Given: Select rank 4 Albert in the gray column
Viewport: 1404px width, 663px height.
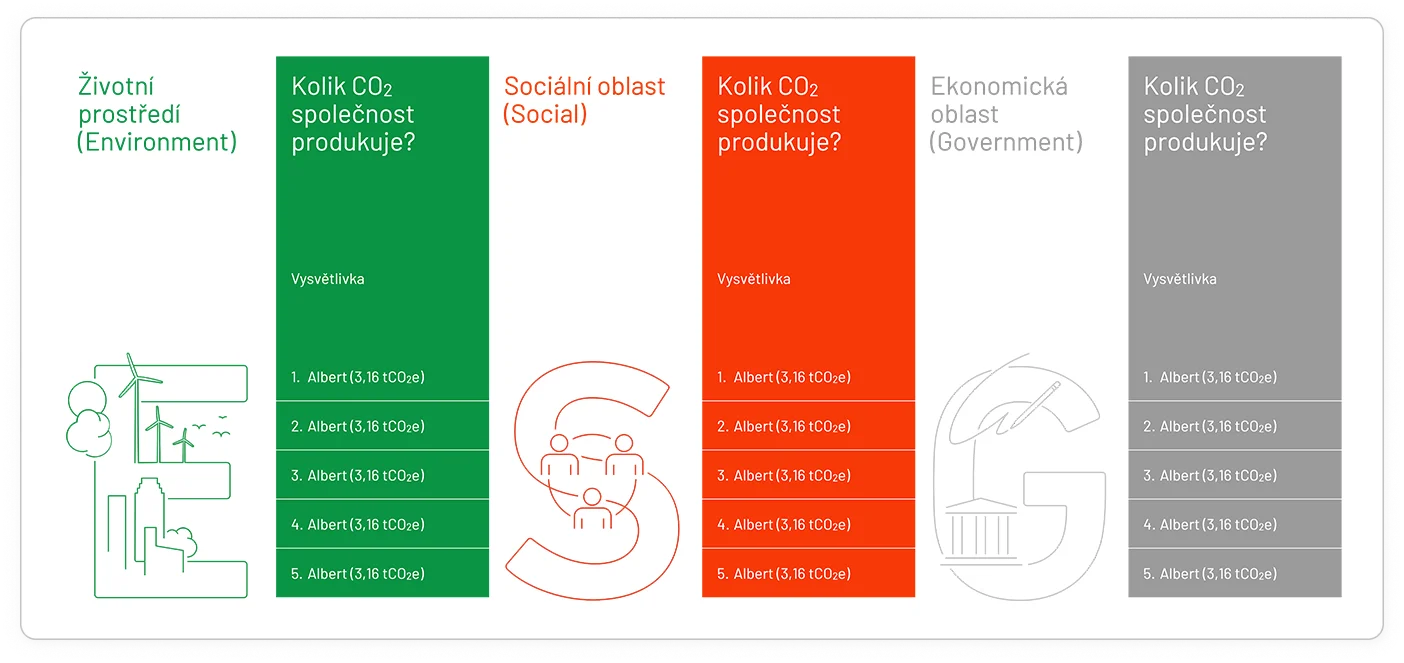Looking at the screenshot, I should coord(1210,524).
